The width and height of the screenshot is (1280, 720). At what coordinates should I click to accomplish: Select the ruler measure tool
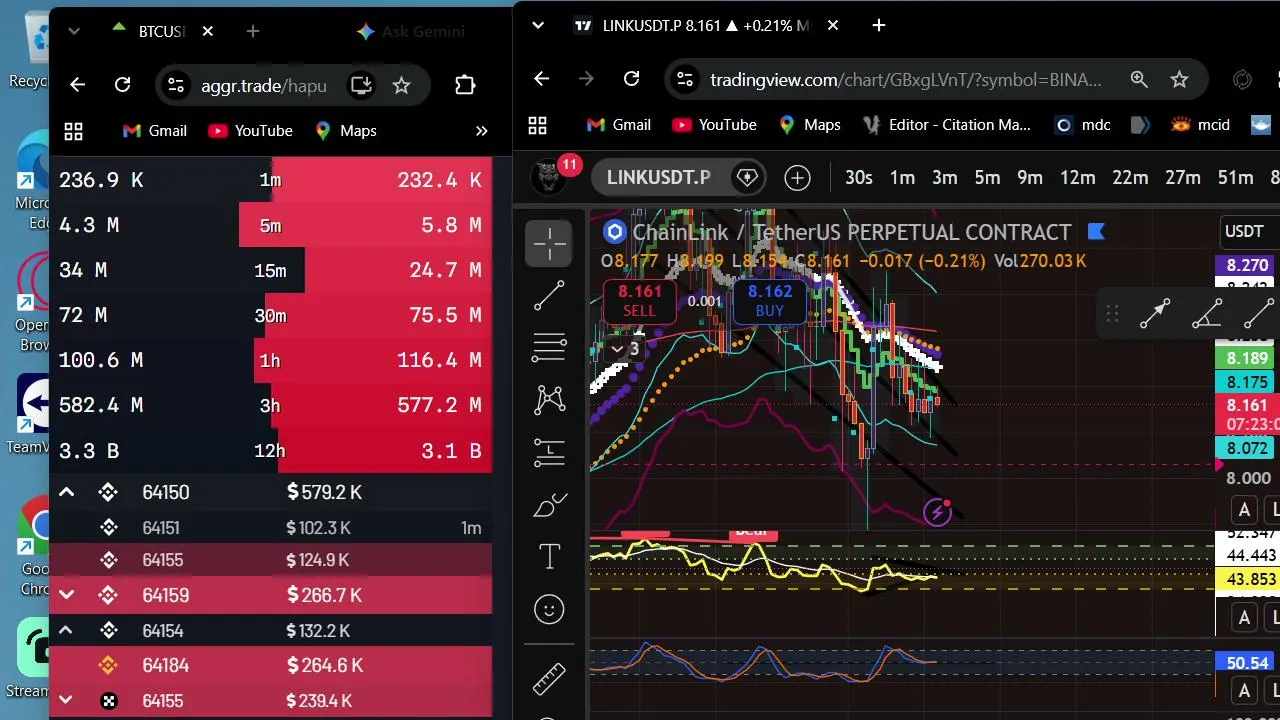click(549, 679)
